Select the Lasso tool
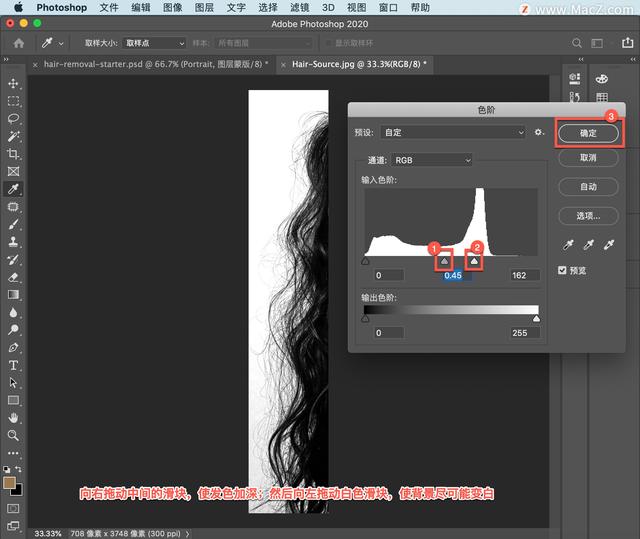The image size is (640, 539). click(13, 118)
